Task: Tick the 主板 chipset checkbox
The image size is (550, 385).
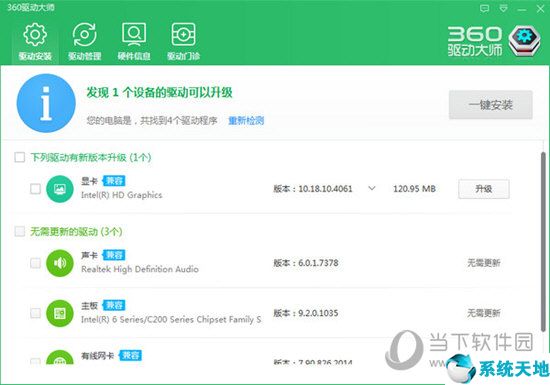Action: 35,313
